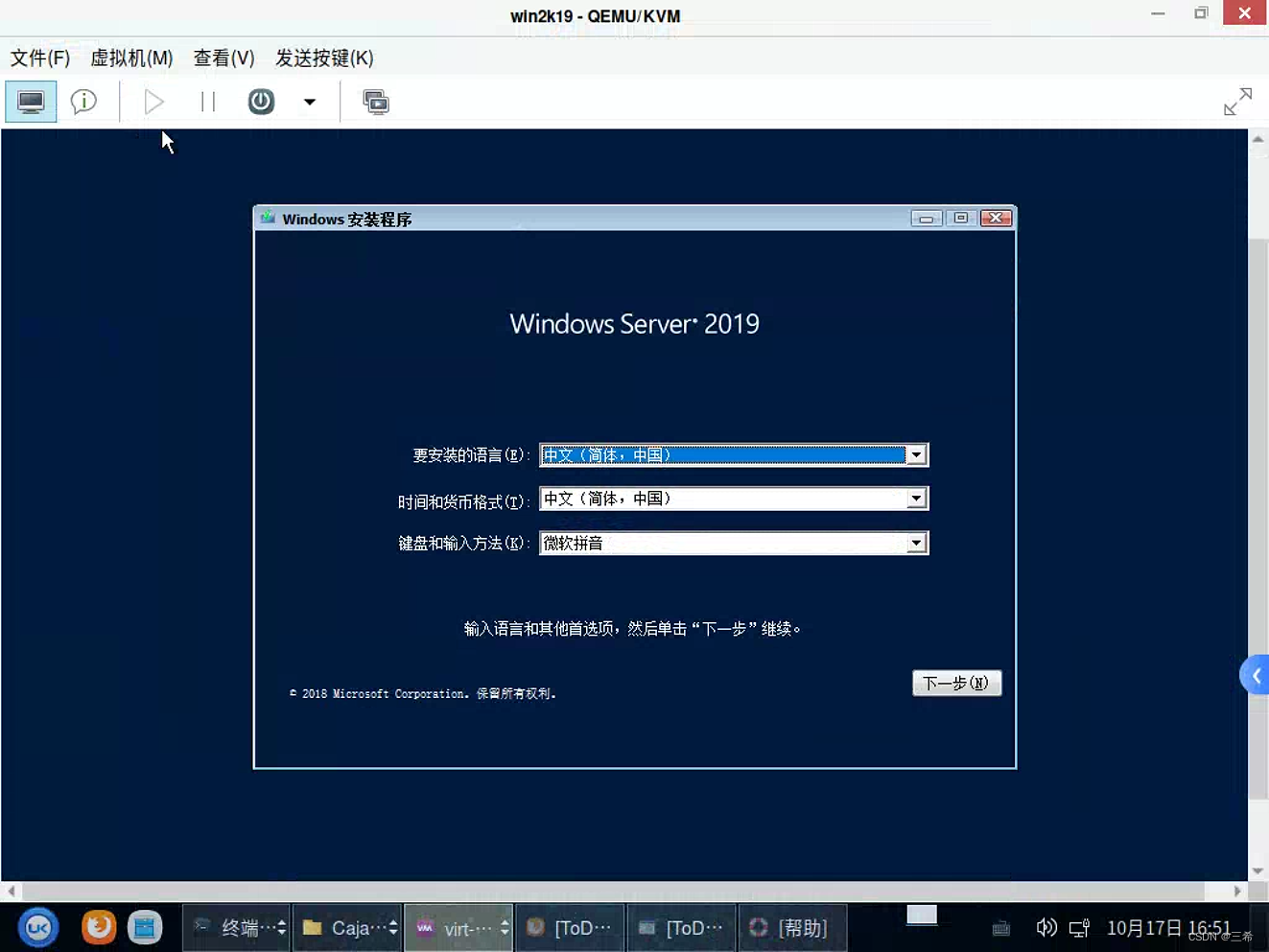Switch to first [ToD… browser taskbar window

tap(570, 927)
